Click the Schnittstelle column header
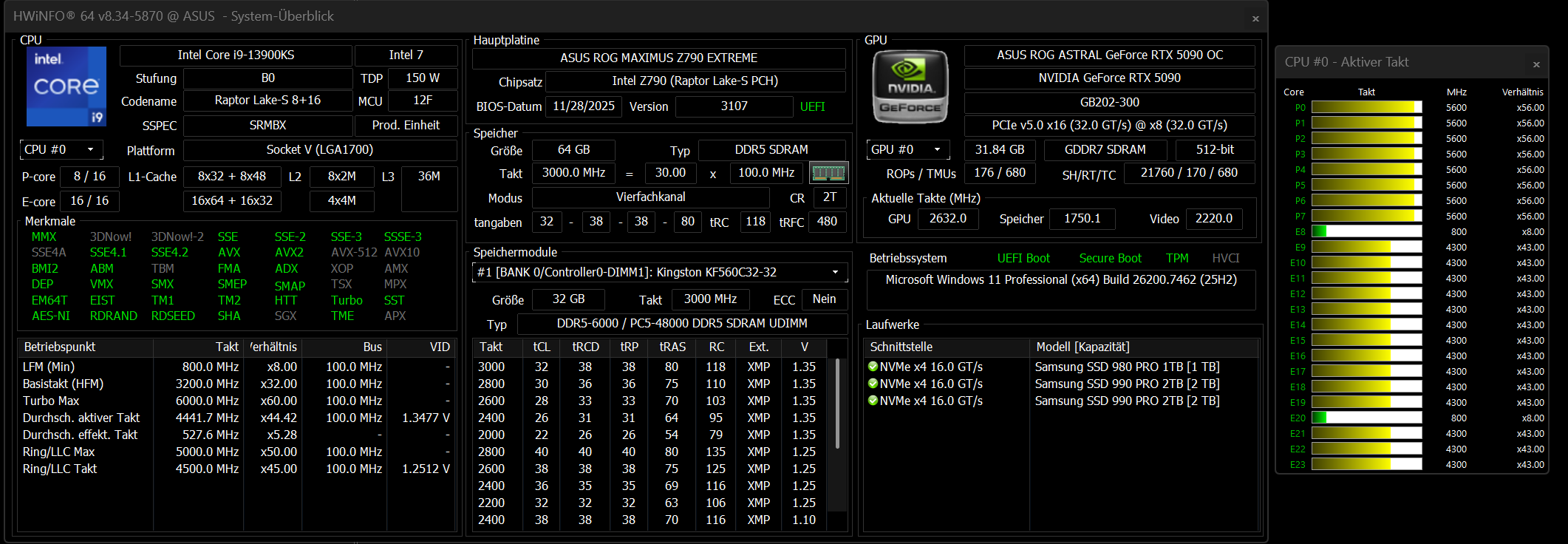The image size is (1568, 544). pyautogui.click(x=947, y=347)
